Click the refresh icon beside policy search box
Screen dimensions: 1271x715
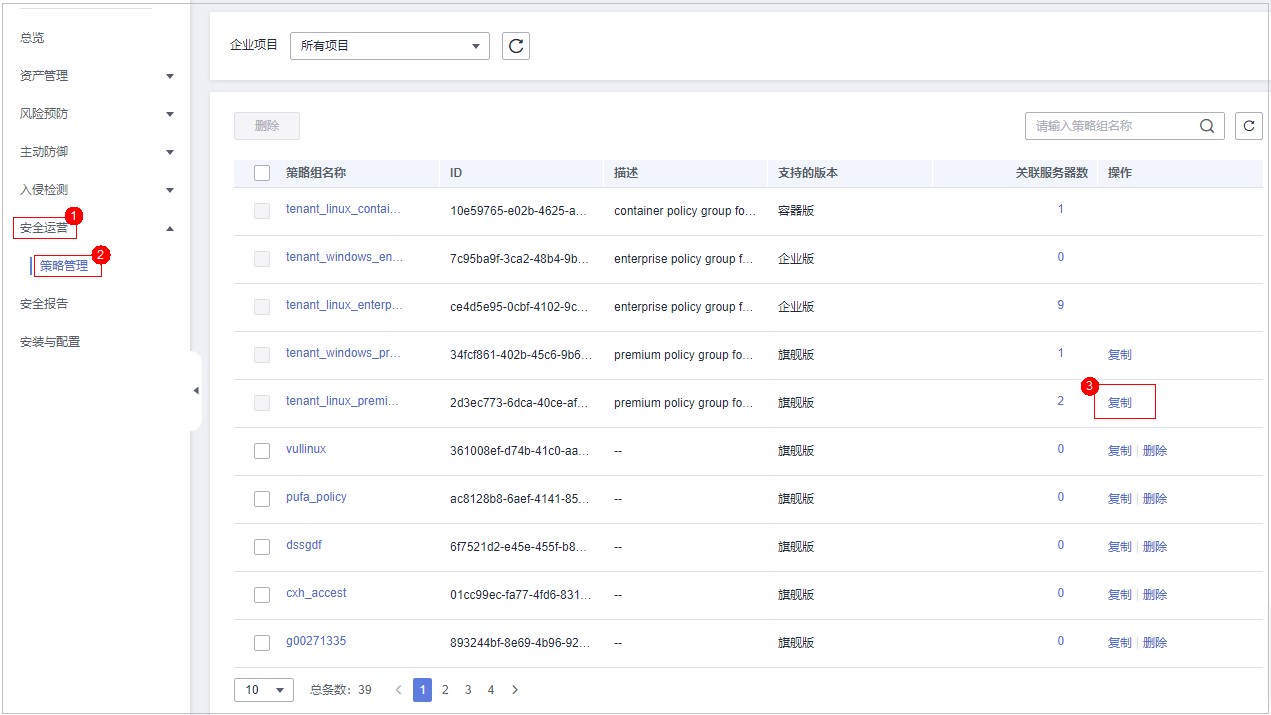tap(1248, 126)
